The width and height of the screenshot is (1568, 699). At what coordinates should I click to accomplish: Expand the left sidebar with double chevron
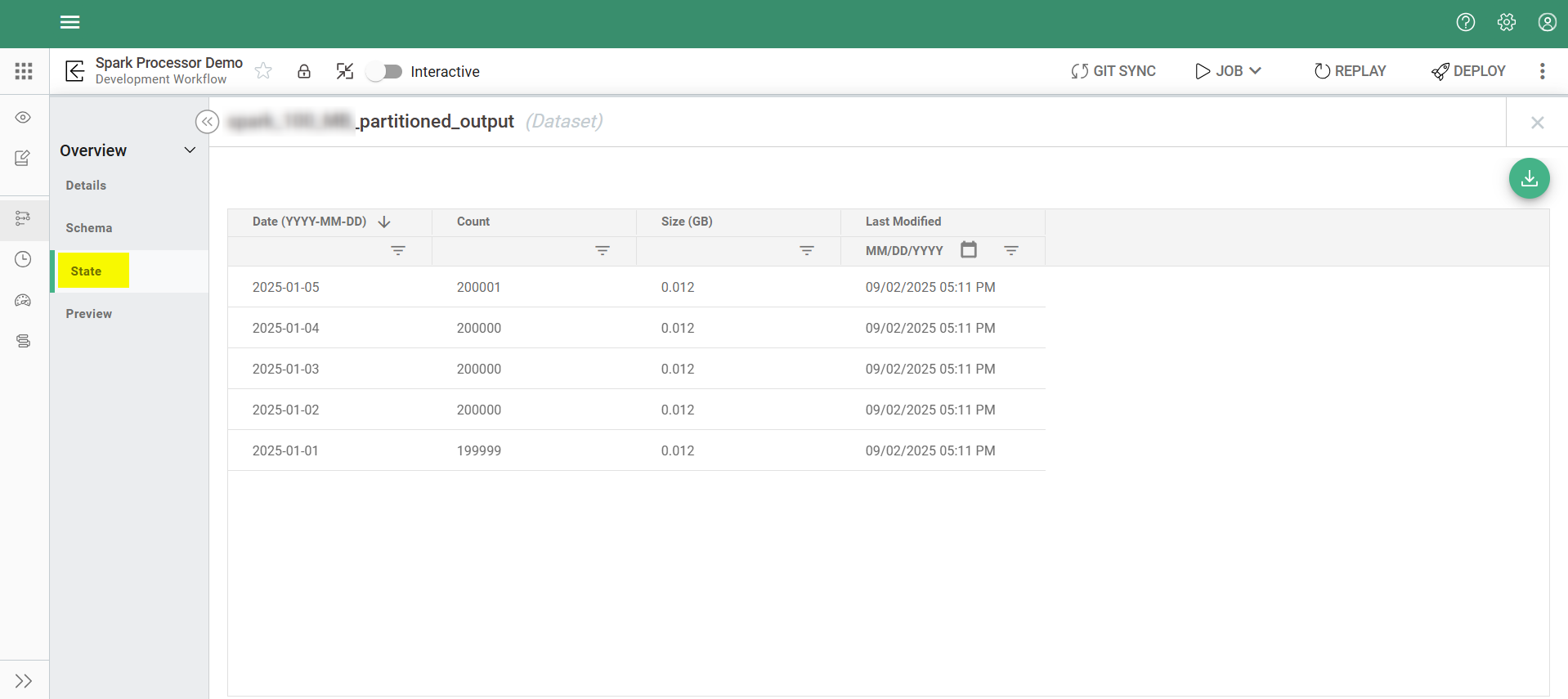coord(24,681)
